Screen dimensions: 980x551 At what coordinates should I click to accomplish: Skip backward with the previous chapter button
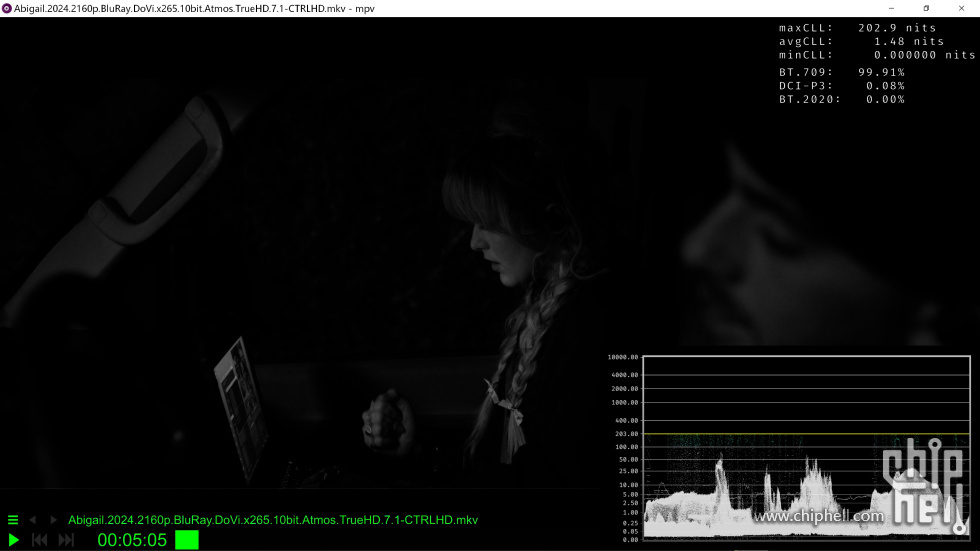point(40,540)
